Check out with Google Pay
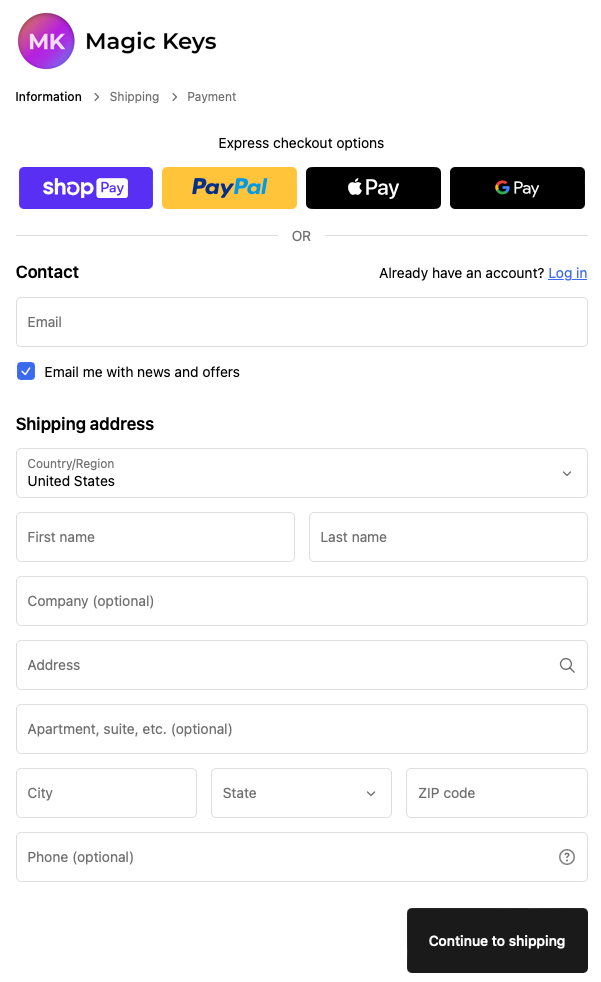 pyautogui.click(x=517, y=188)
